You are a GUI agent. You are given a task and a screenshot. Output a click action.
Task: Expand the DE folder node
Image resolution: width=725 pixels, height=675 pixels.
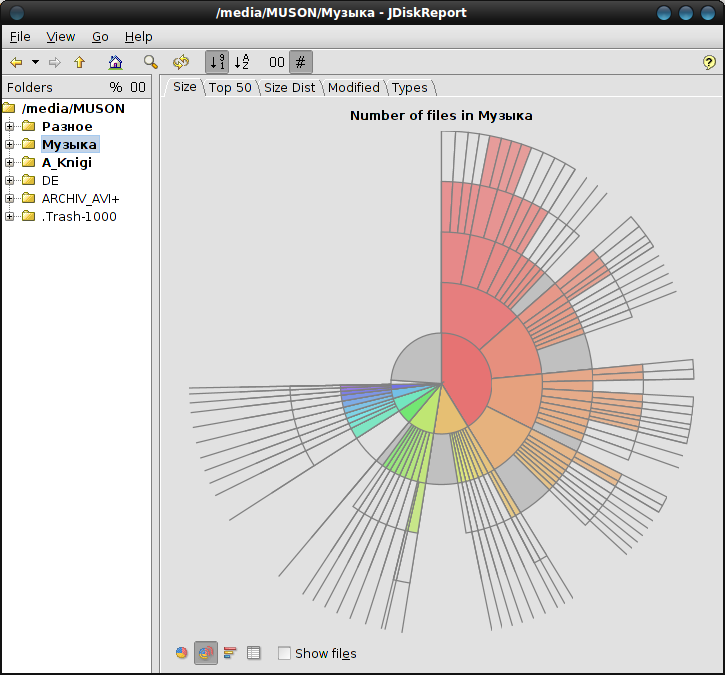tap(9, 180)
